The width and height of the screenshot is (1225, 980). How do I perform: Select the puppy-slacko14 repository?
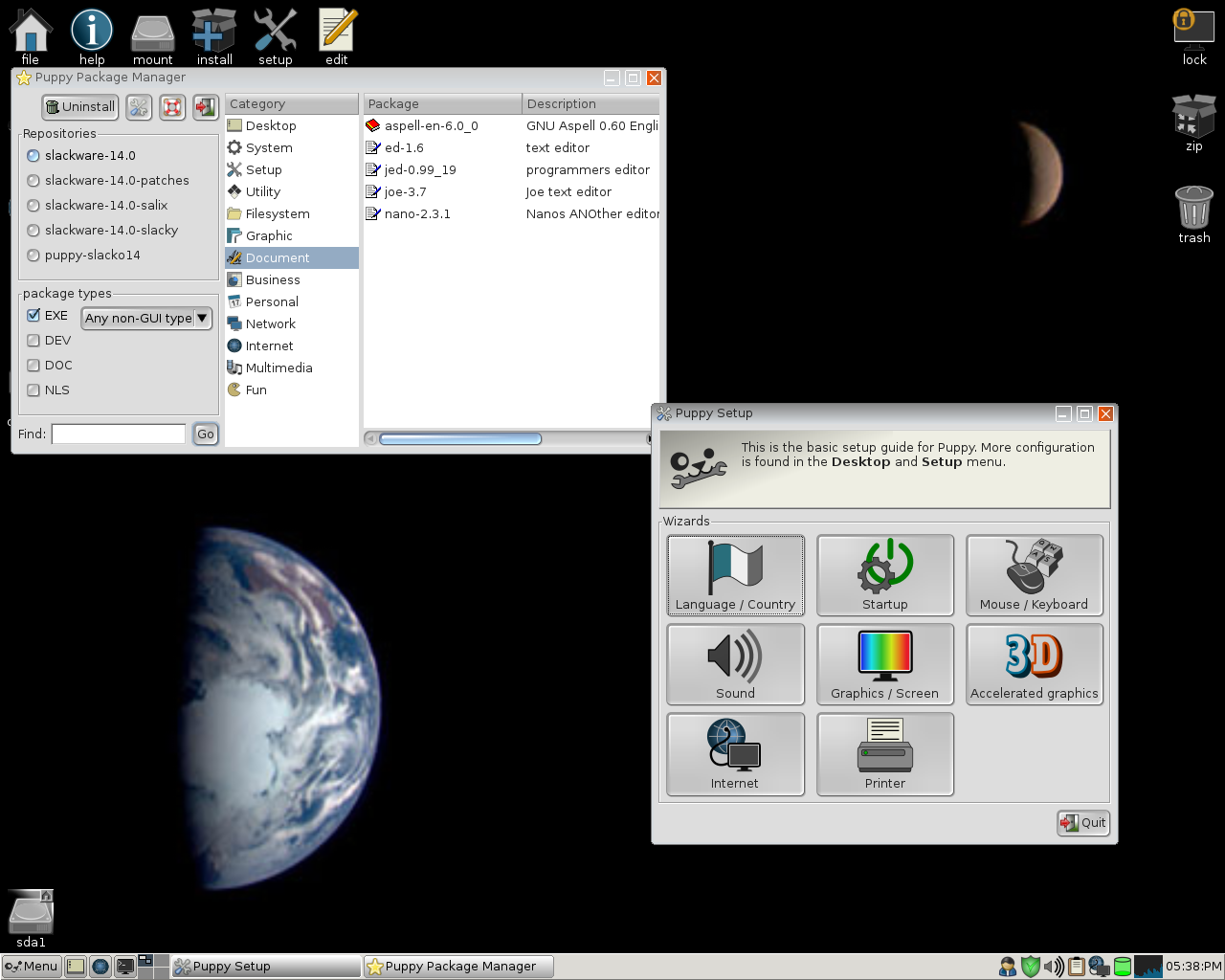coord(84,255)
